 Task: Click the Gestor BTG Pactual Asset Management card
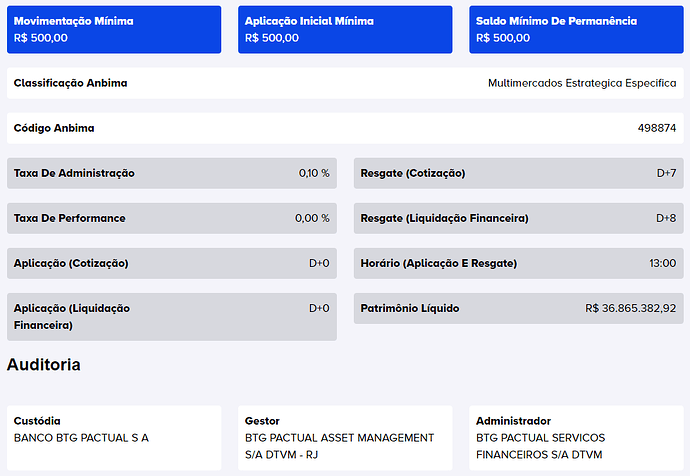pos(344,437)
